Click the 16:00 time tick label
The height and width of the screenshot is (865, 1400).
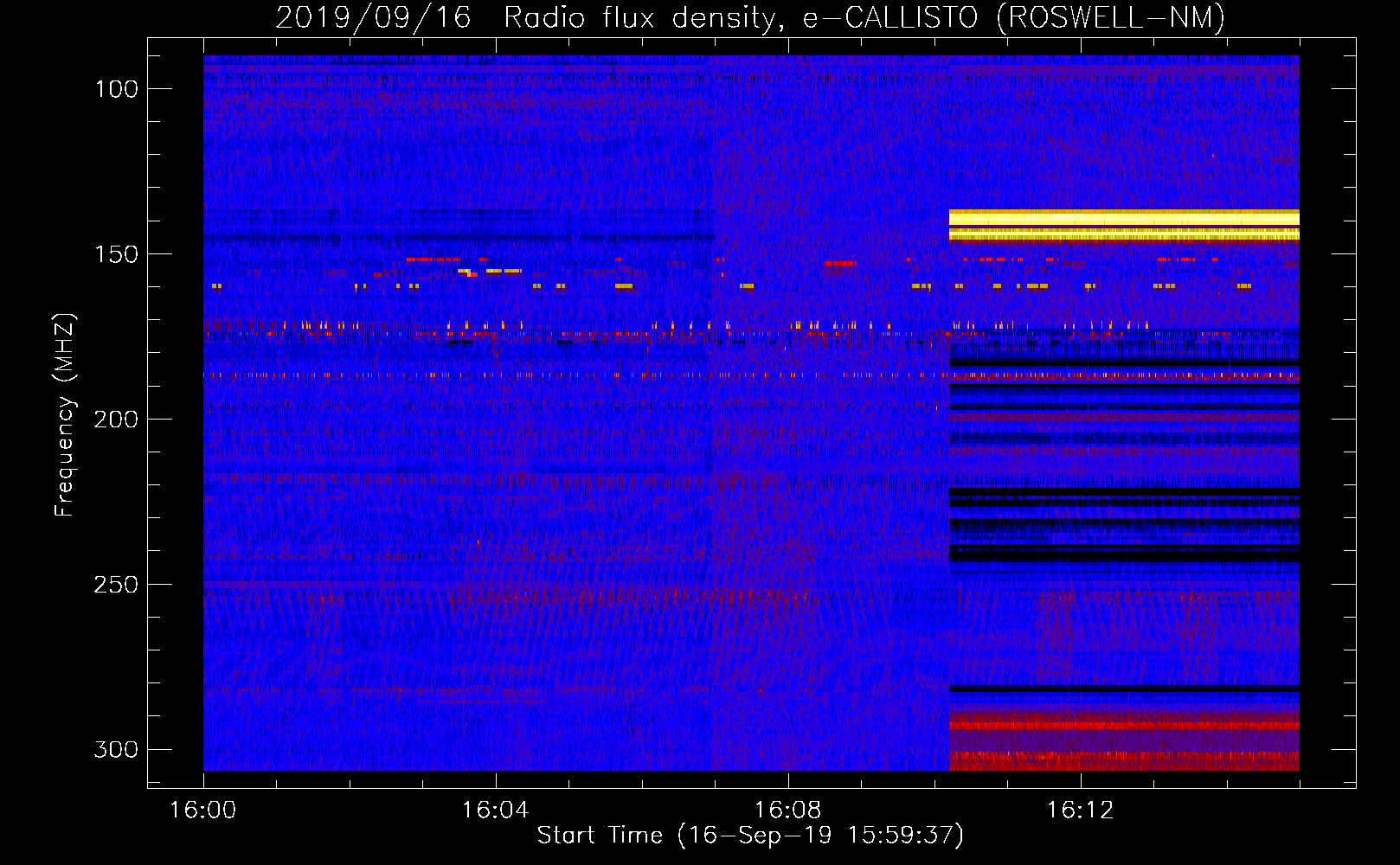pos(203,810)
